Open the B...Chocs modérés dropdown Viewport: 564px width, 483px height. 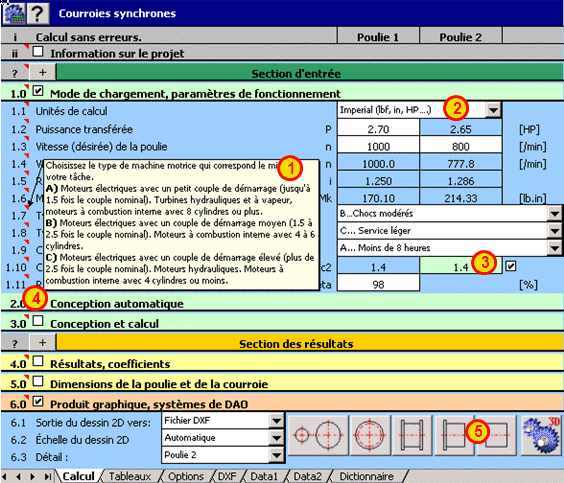pyautogui.click(x=554, y=214)
